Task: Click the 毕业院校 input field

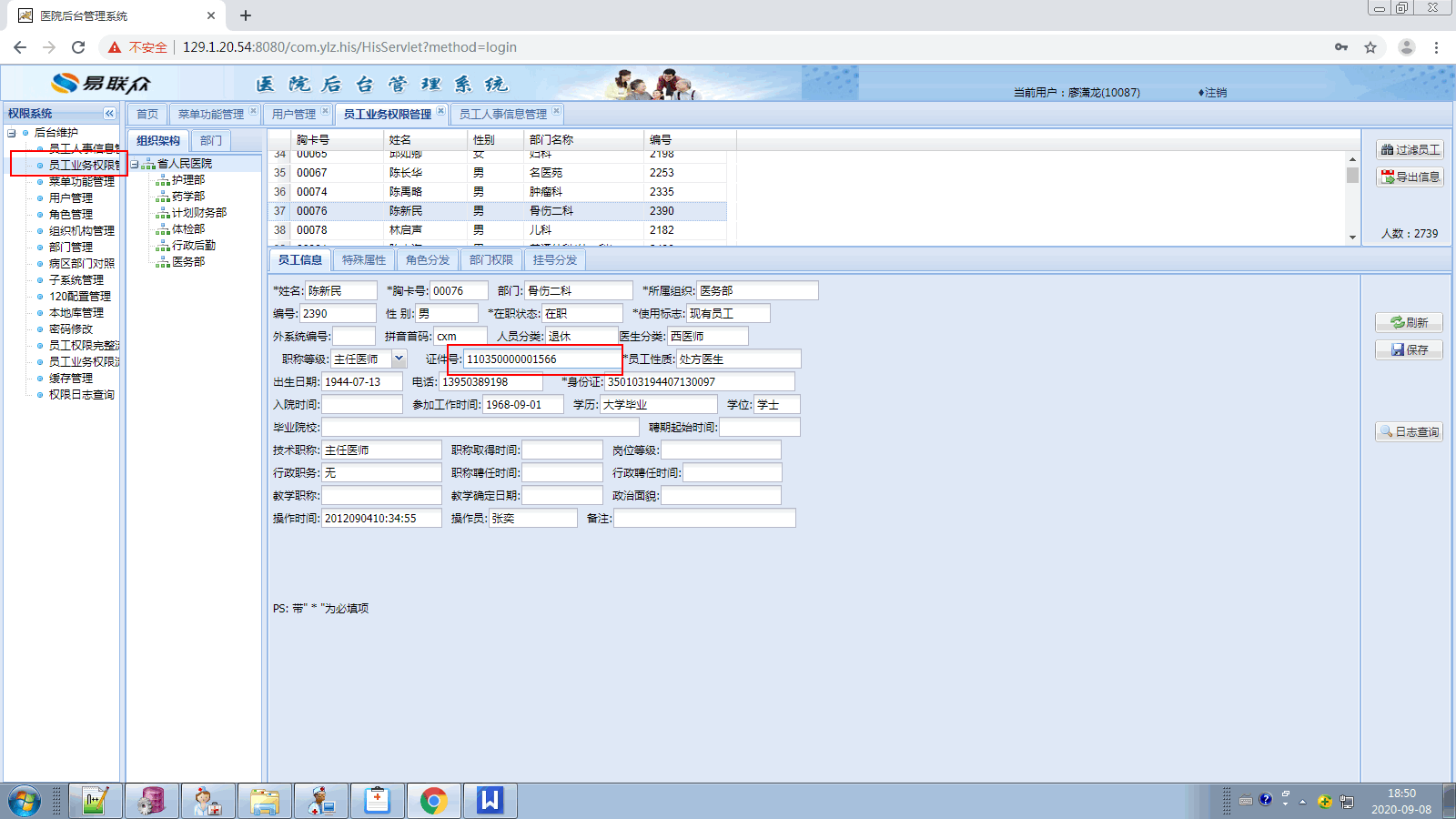Action: coord(480,427)
